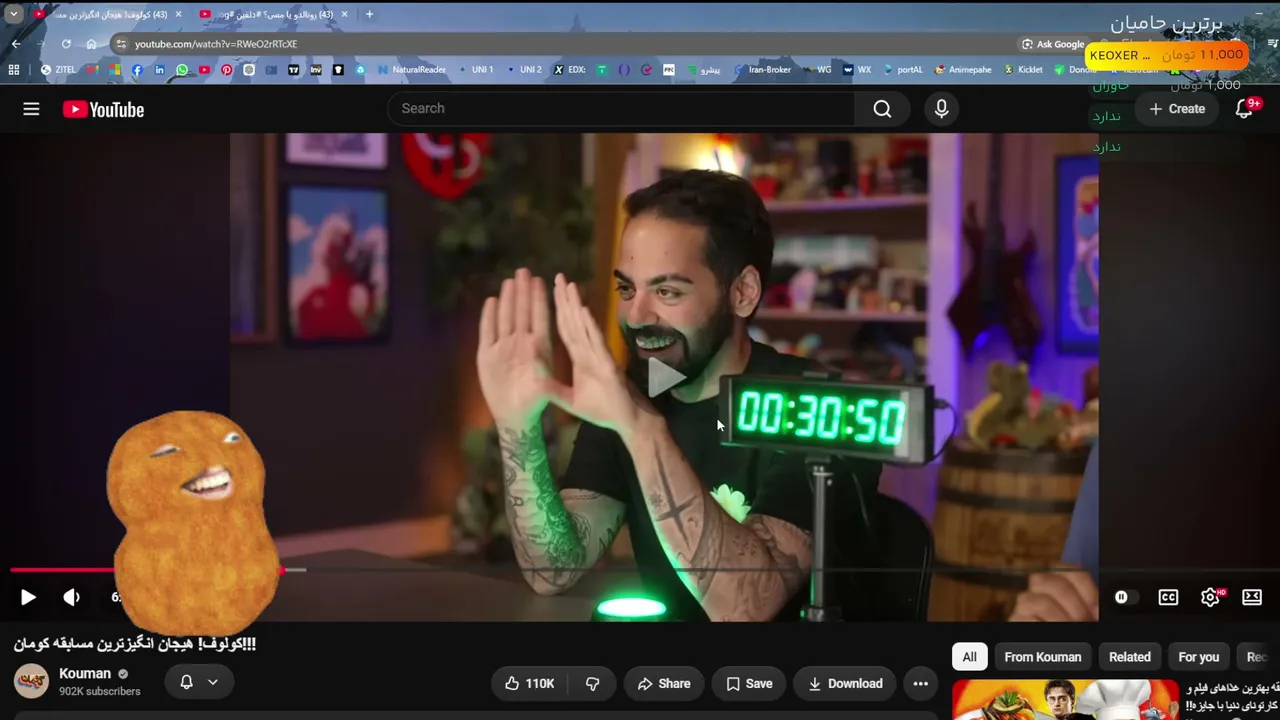The width and height of the screenshot is (1280, 720).
Task: Like the video with 110K thumbs-up
Action: [x=530, y=684]
